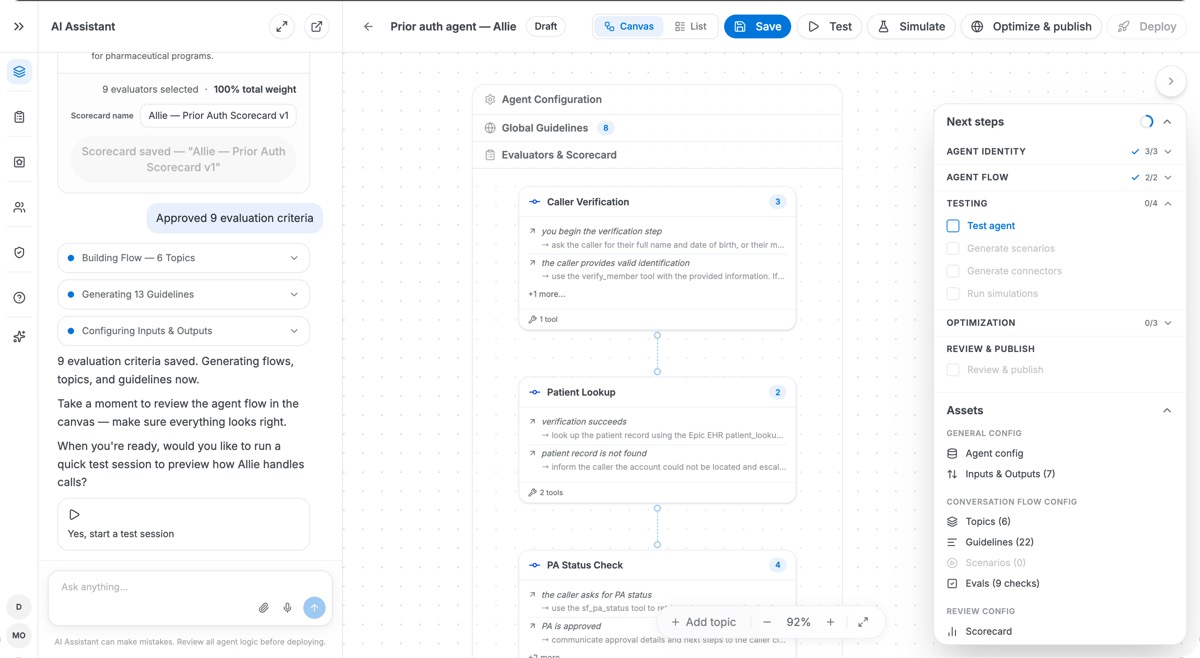This screenshot has width=1200, height=658.
Task: Expand Configuring Inputs & Outputs section
Action: [184, 331]
